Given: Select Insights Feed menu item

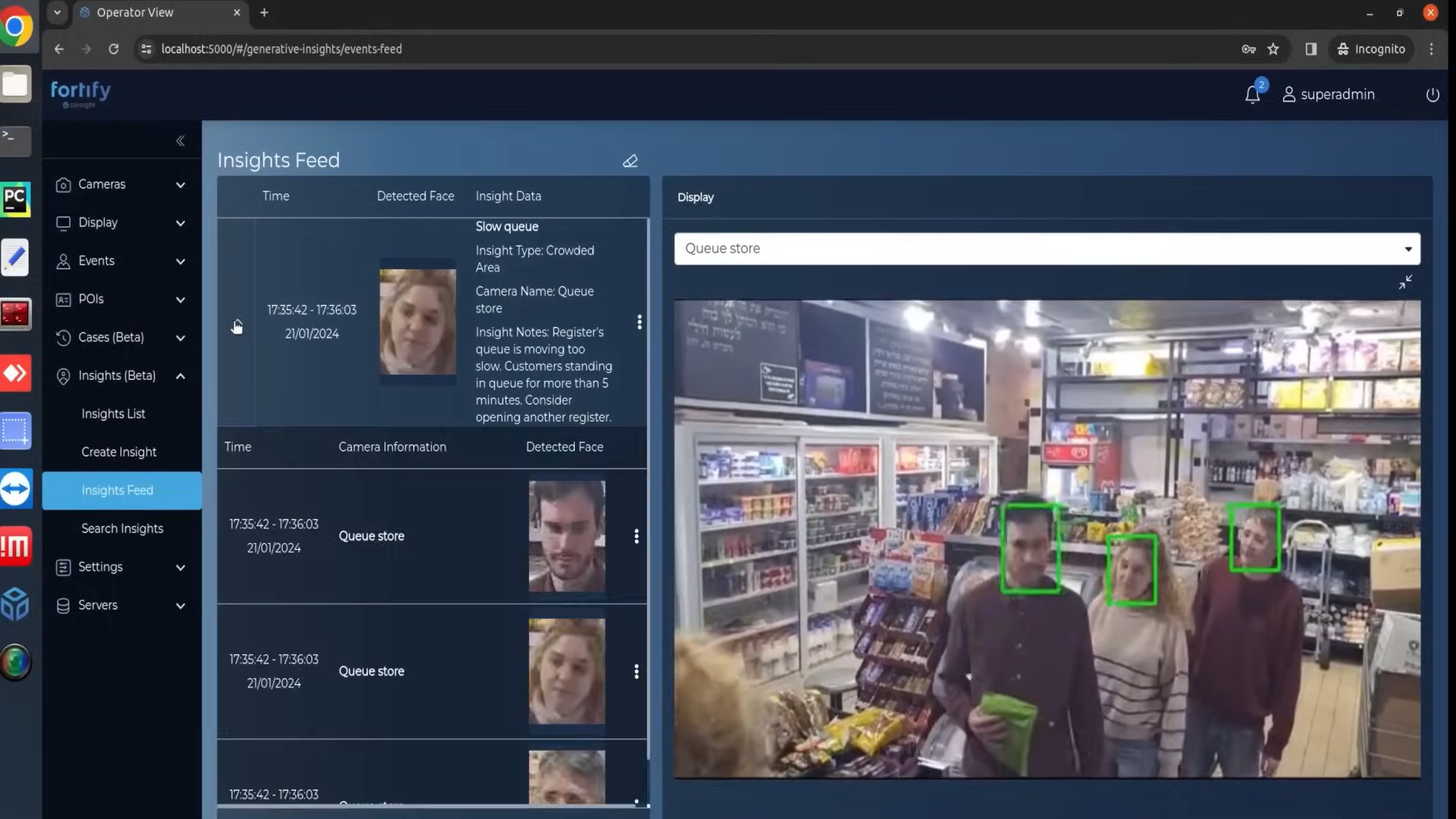Looking at the screenshot, I should click(x=122, y=491).
